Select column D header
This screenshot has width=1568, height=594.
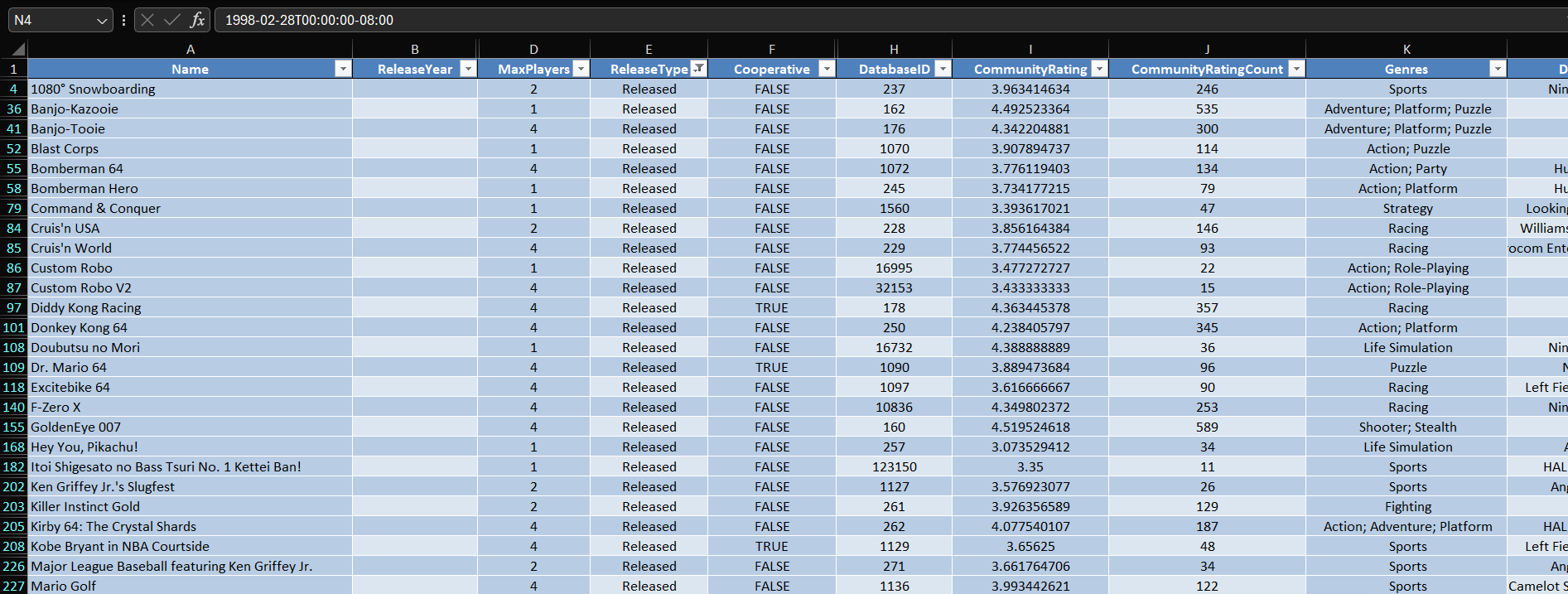click(x=534, y=50)
